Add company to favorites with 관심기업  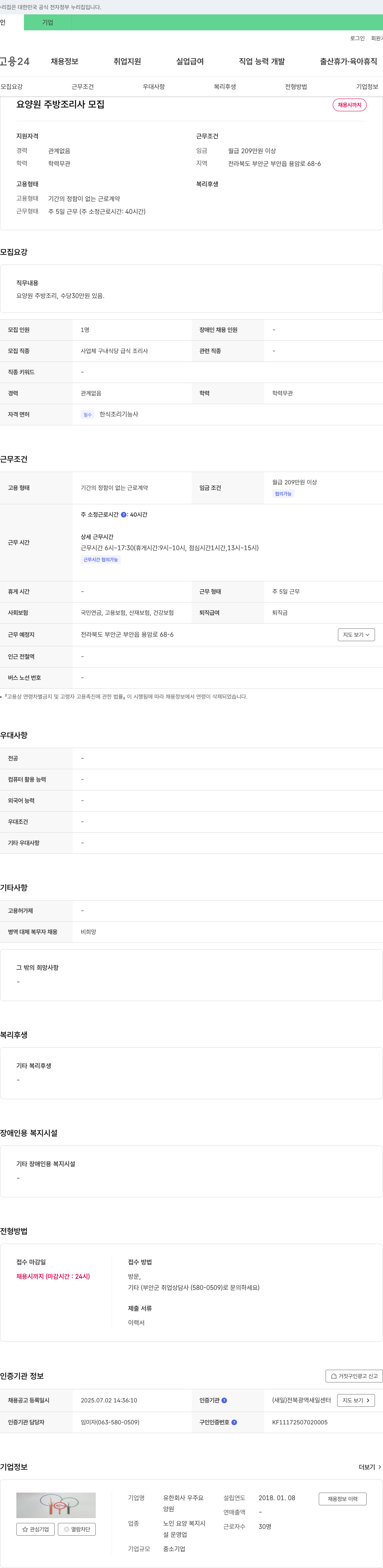tap(36, 1529)
